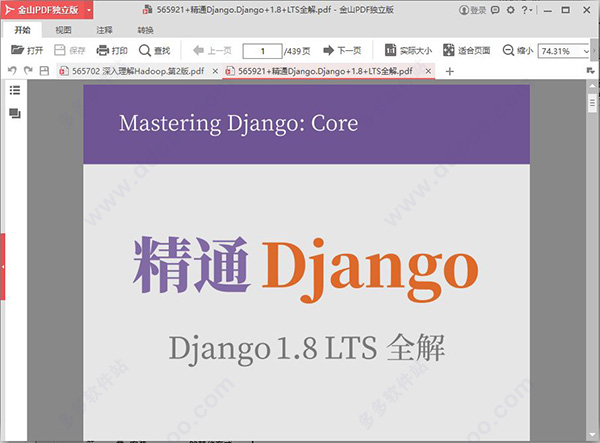This screenshot has height=443, width=600.
Task: Fit page using 适合页面
Action: click(466, 50)
